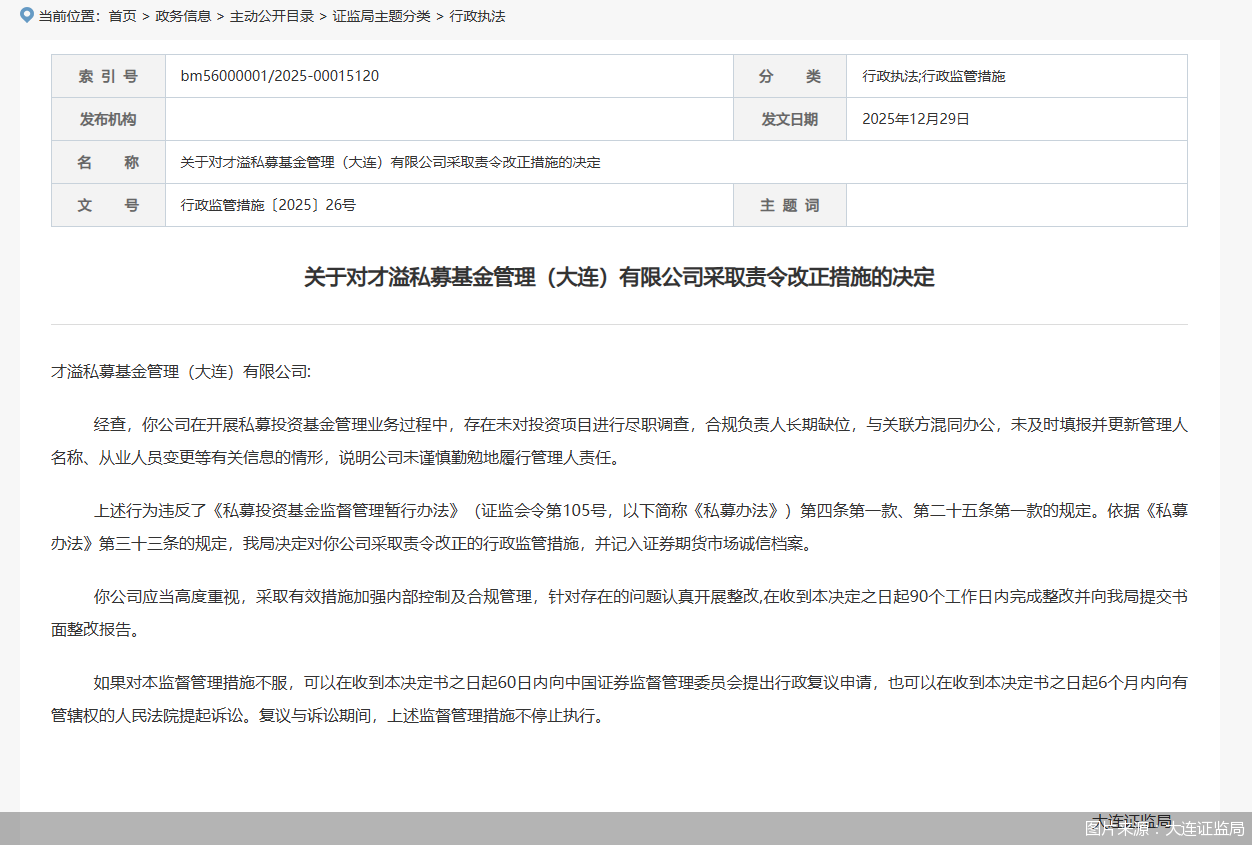Image resolution: width=1252 pixels, height=845 pixels.
Task: Click the main article heading about 才溢私募基金
Action: pyautogui.click(x=619, y=278)
